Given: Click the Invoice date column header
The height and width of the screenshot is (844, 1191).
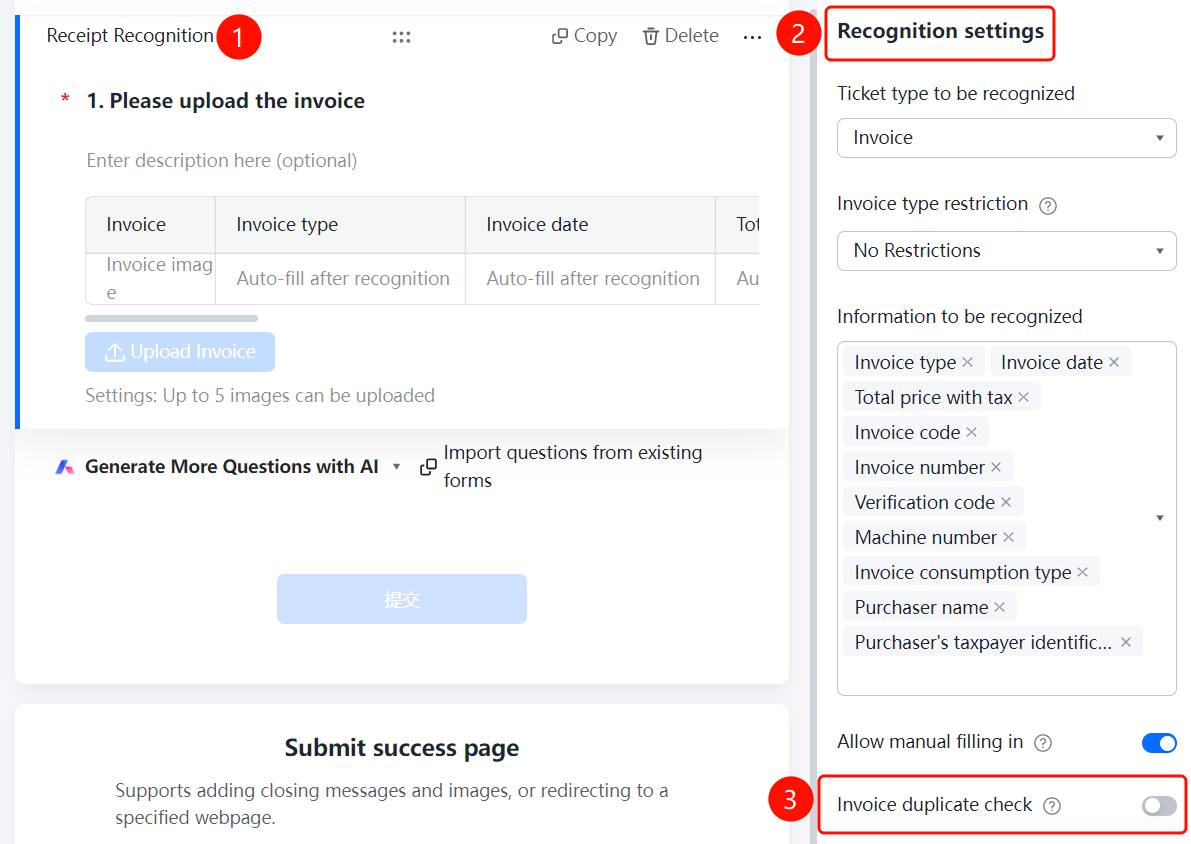Looking at the screenshot, I should coord(590,225).
